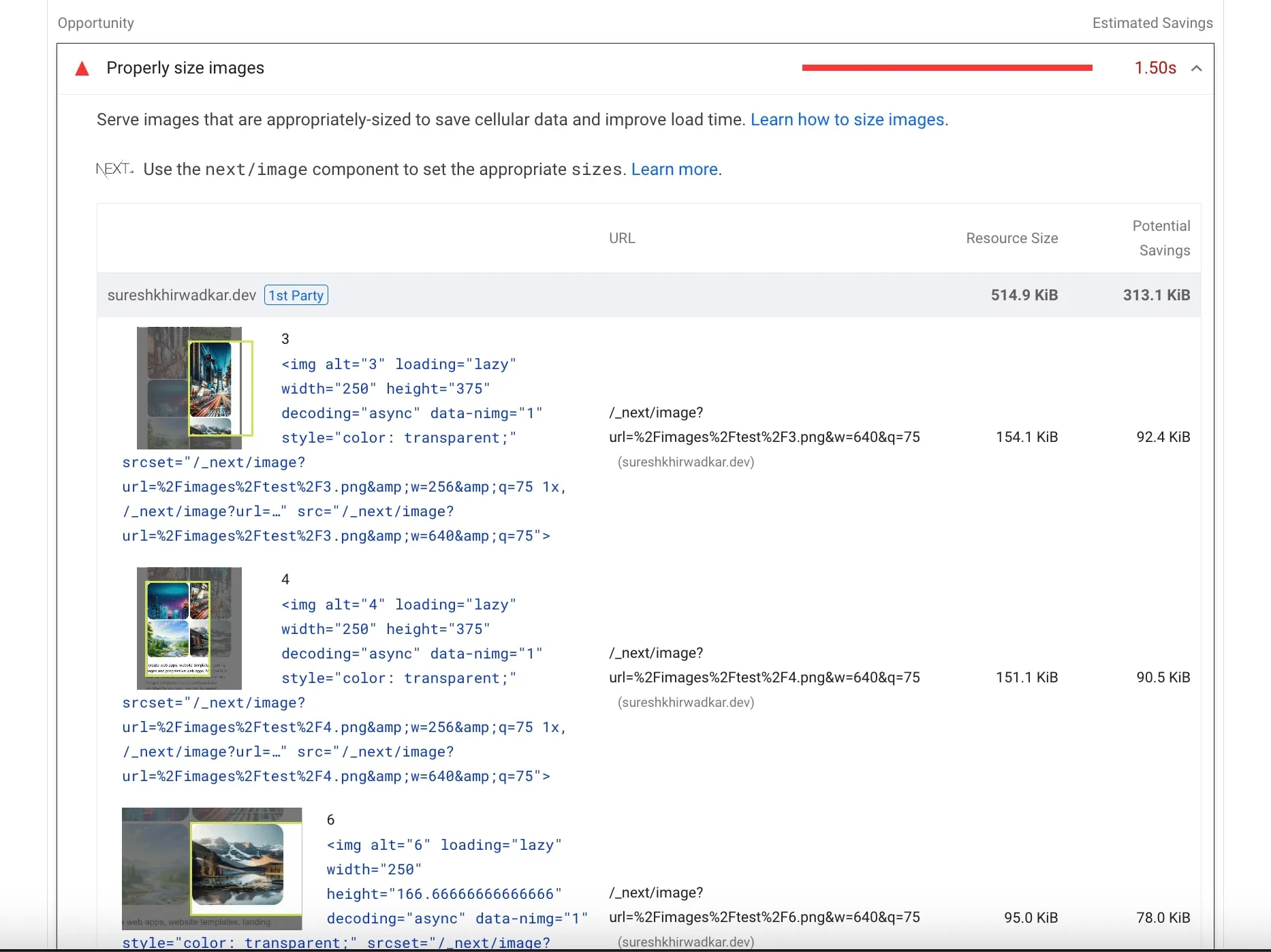Click the 1st Party badge
Screen dimensions: 1271x952
point(296,295)
